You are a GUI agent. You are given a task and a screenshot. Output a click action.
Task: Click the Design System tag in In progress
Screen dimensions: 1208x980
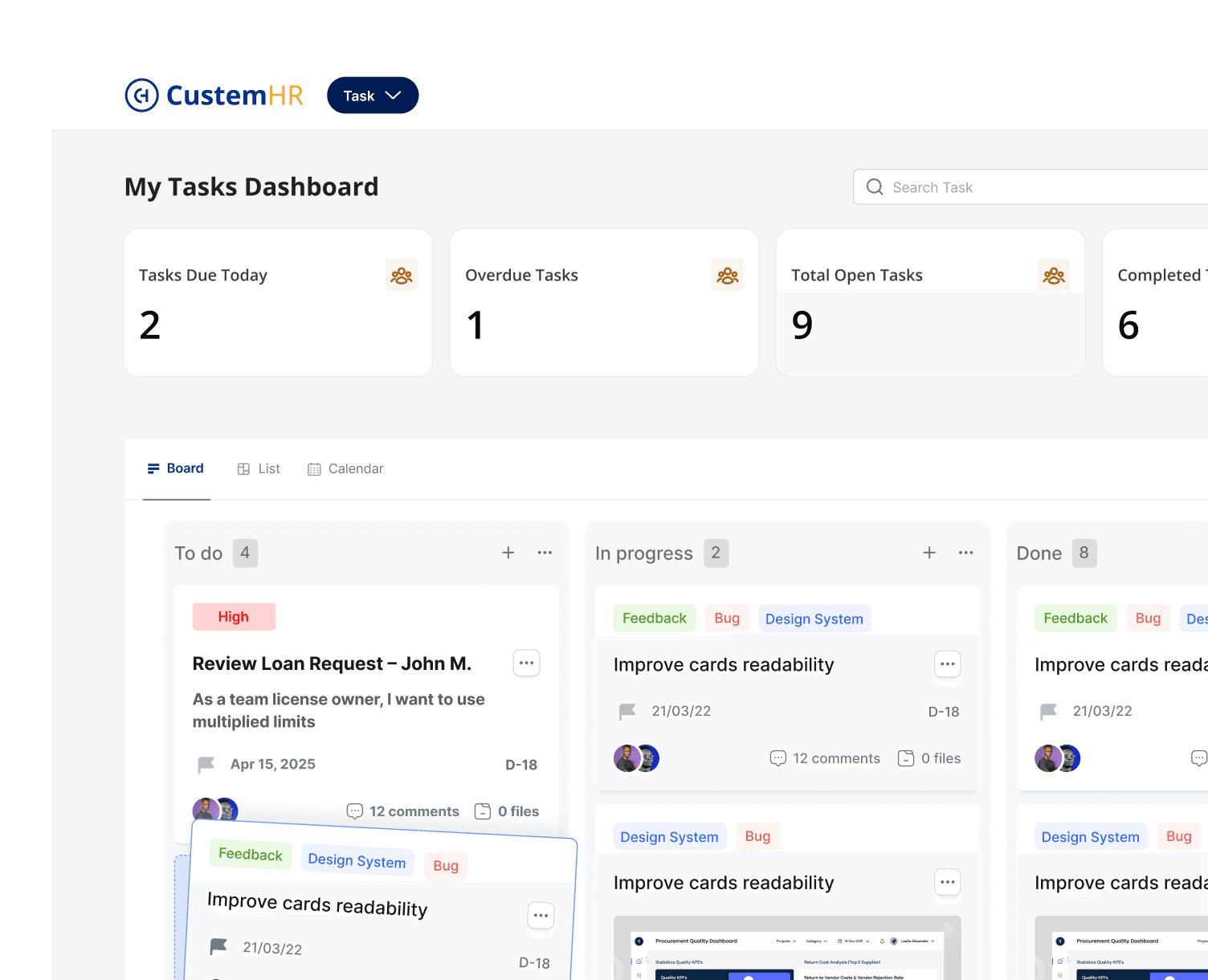coord(814,619)
